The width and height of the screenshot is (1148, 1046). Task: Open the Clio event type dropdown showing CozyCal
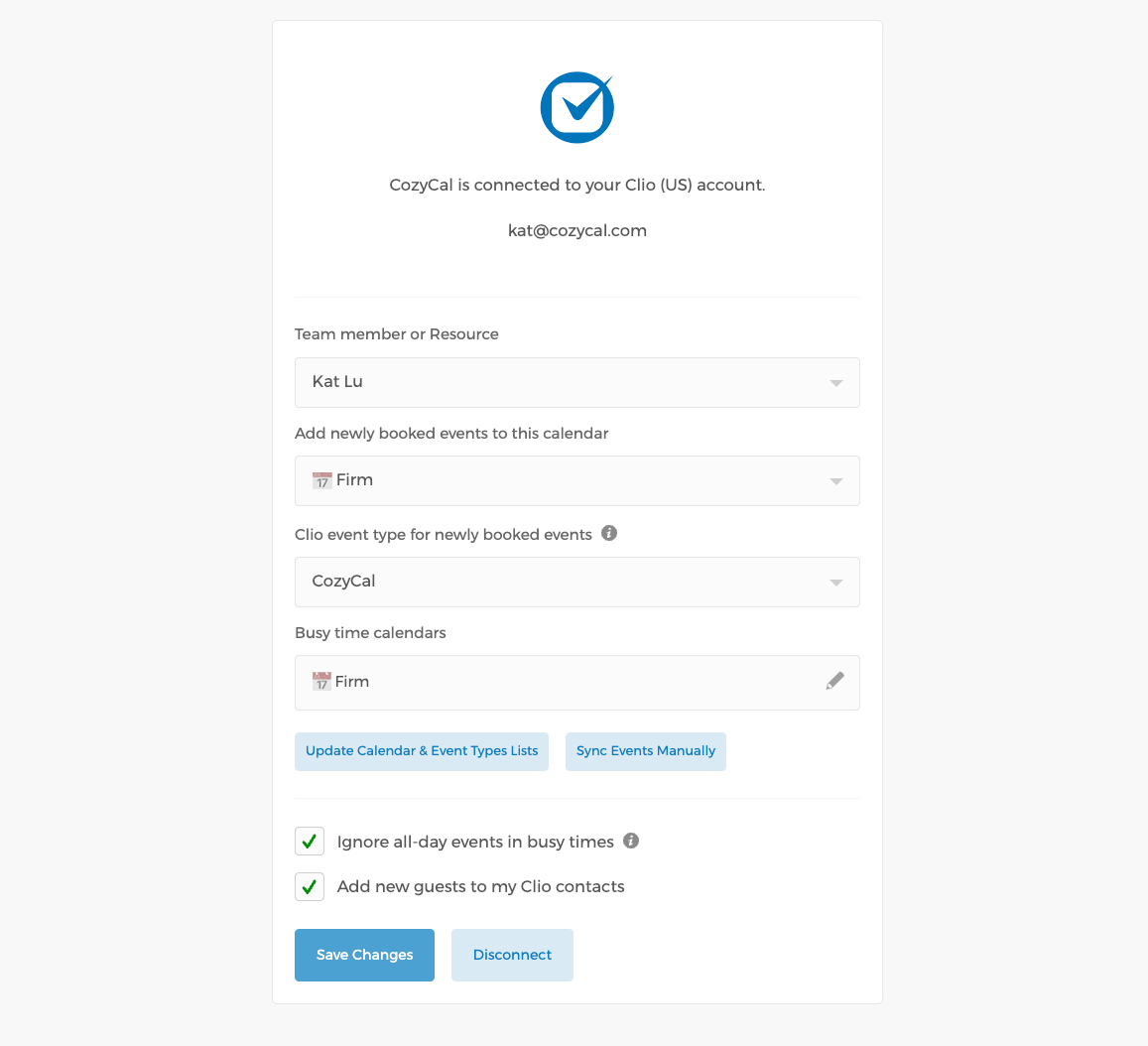576,582
